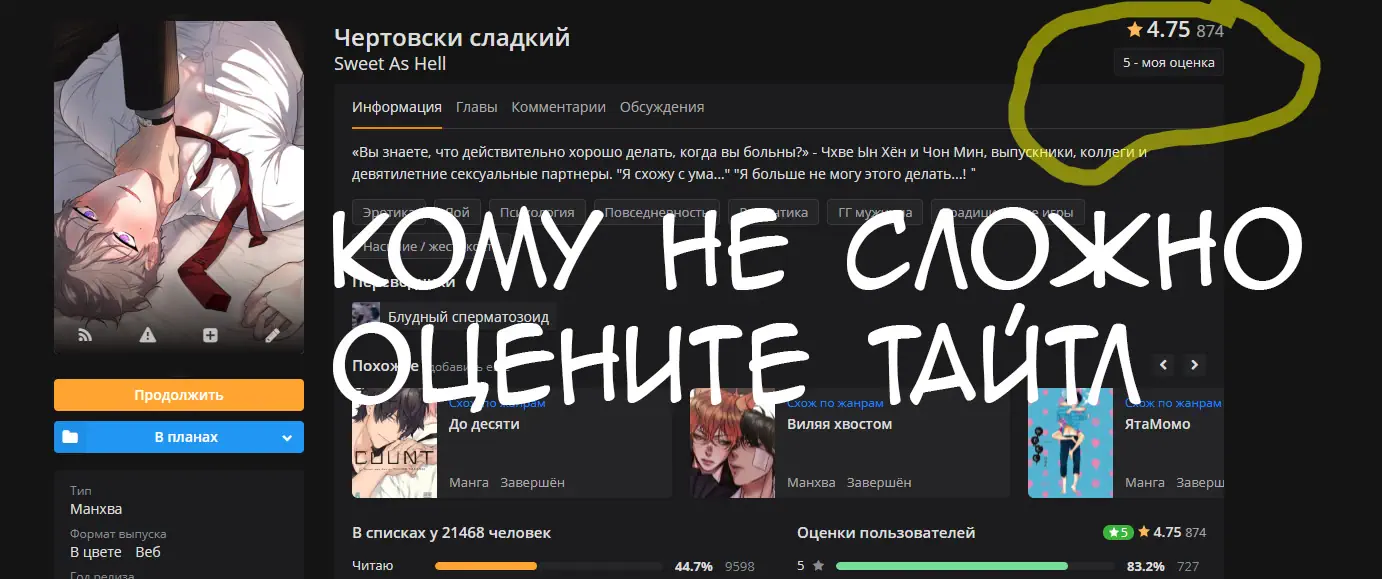The height and width of the screenshot is (579, 1382).
Task: Click the RSS feed icon under cover
Action: click(x=84, y=336)
